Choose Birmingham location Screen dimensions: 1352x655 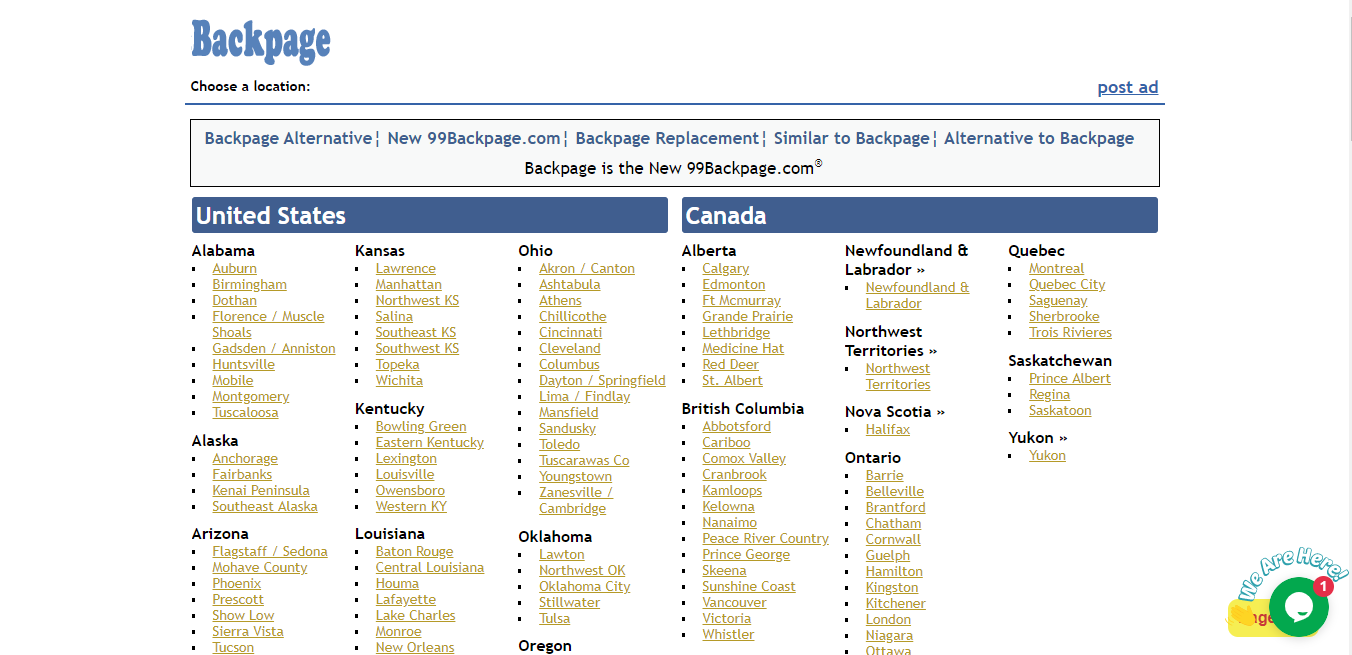[x=249, y=285]
